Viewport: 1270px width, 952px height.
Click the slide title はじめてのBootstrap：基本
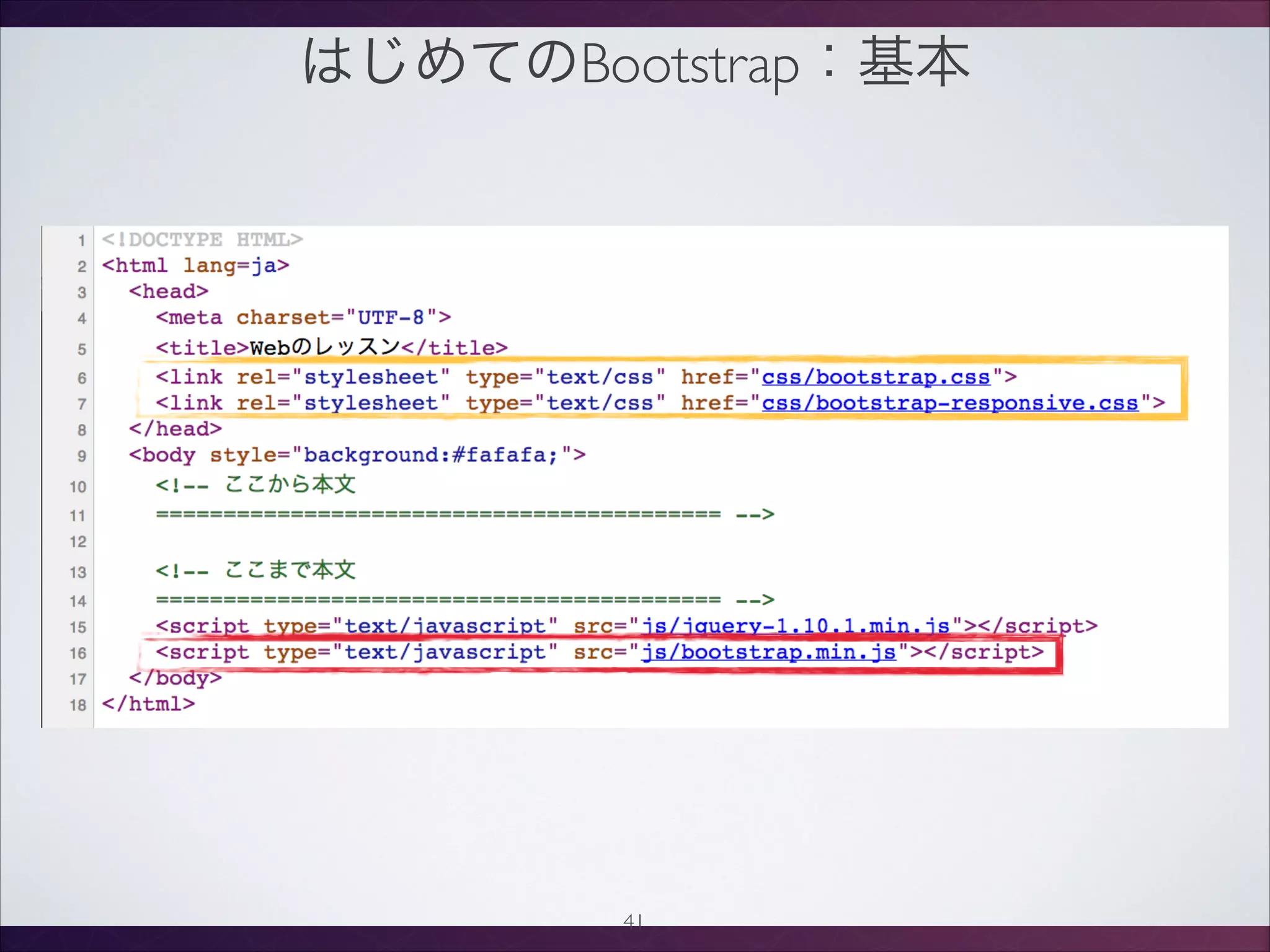click(x=636, y=63)
